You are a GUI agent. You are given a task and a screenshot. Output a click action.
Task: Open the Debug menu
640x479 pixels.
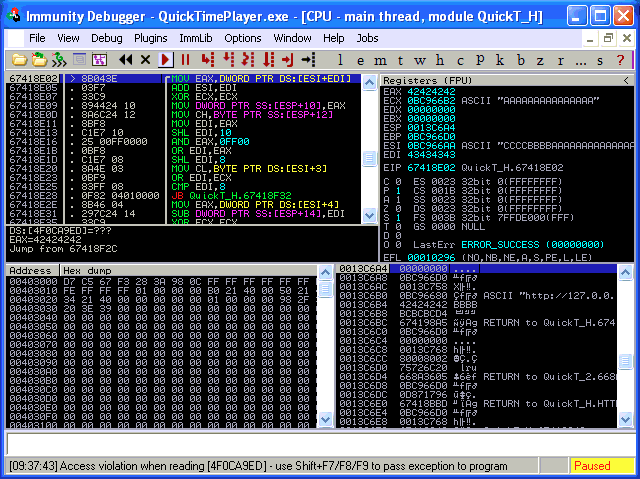106,38
